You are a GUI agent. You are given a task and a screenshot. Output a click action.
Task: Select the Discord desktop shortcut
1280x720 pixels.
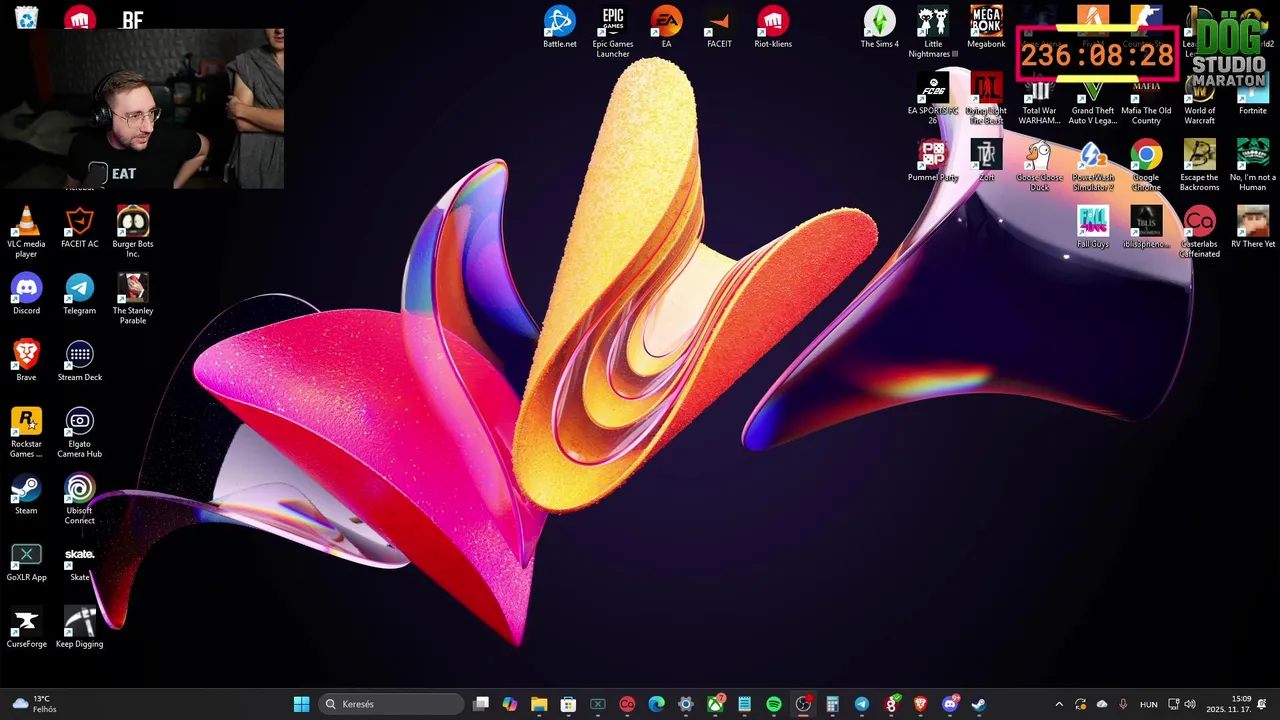click(26, 295)
